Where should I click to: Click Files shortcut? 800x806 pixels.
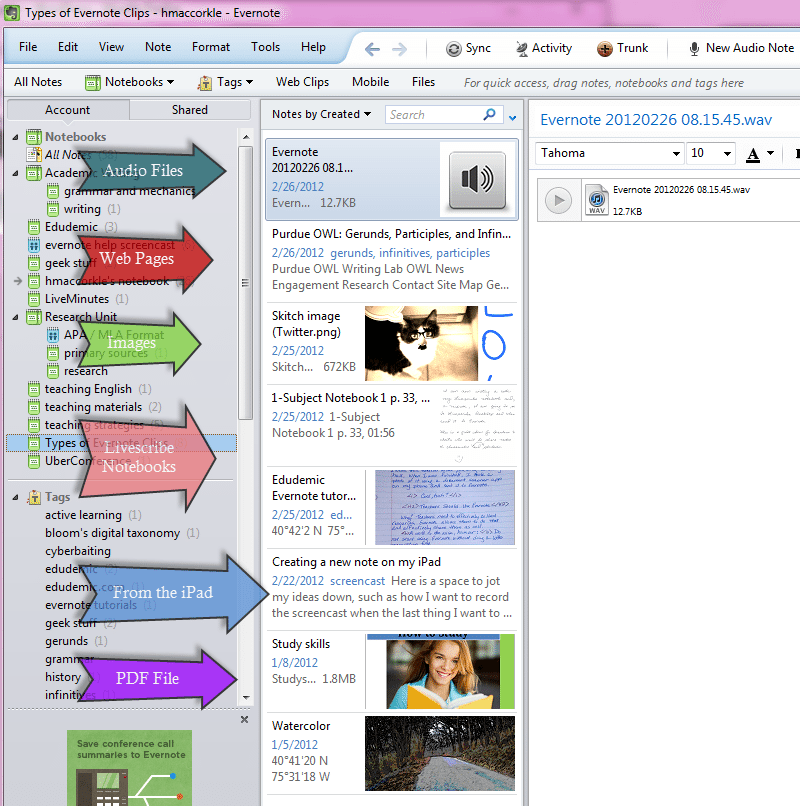pos(423,82)
